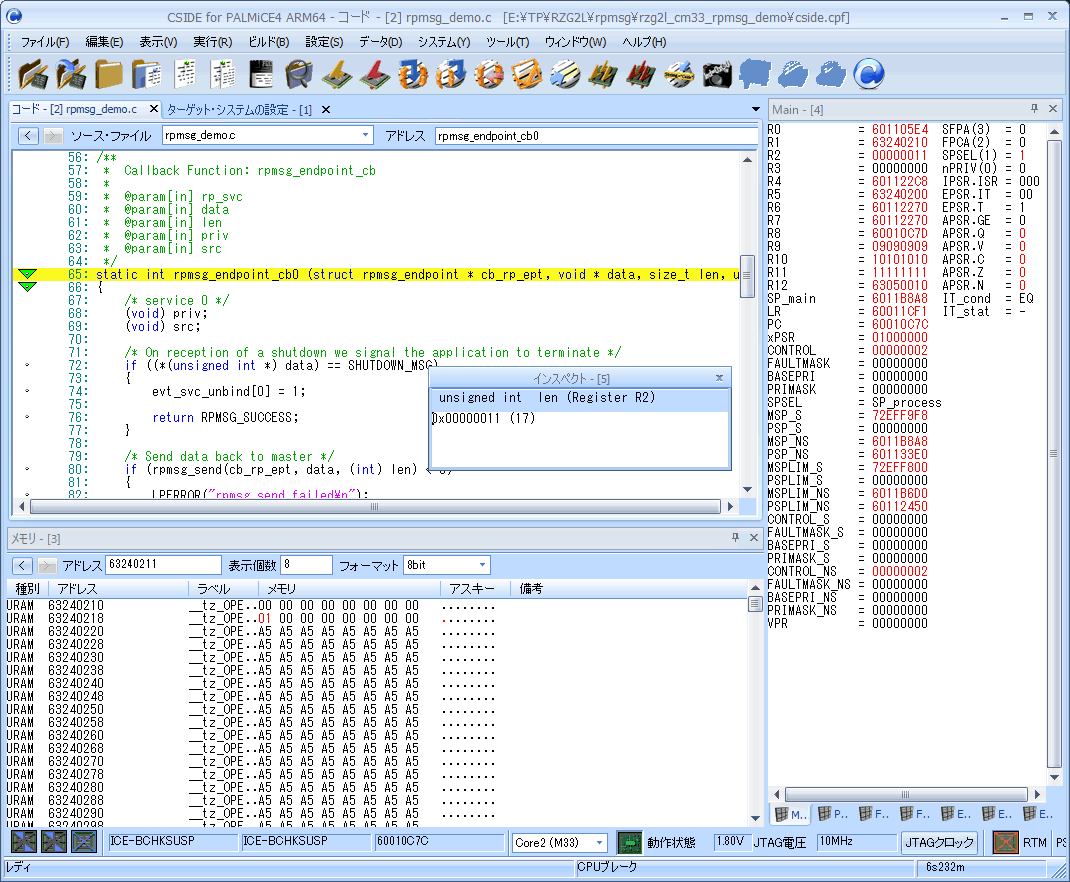Switch to ターゲット・システムの設定 tab
The height and width of the screenshot is (882, 1070).
(x=240, y=109)
